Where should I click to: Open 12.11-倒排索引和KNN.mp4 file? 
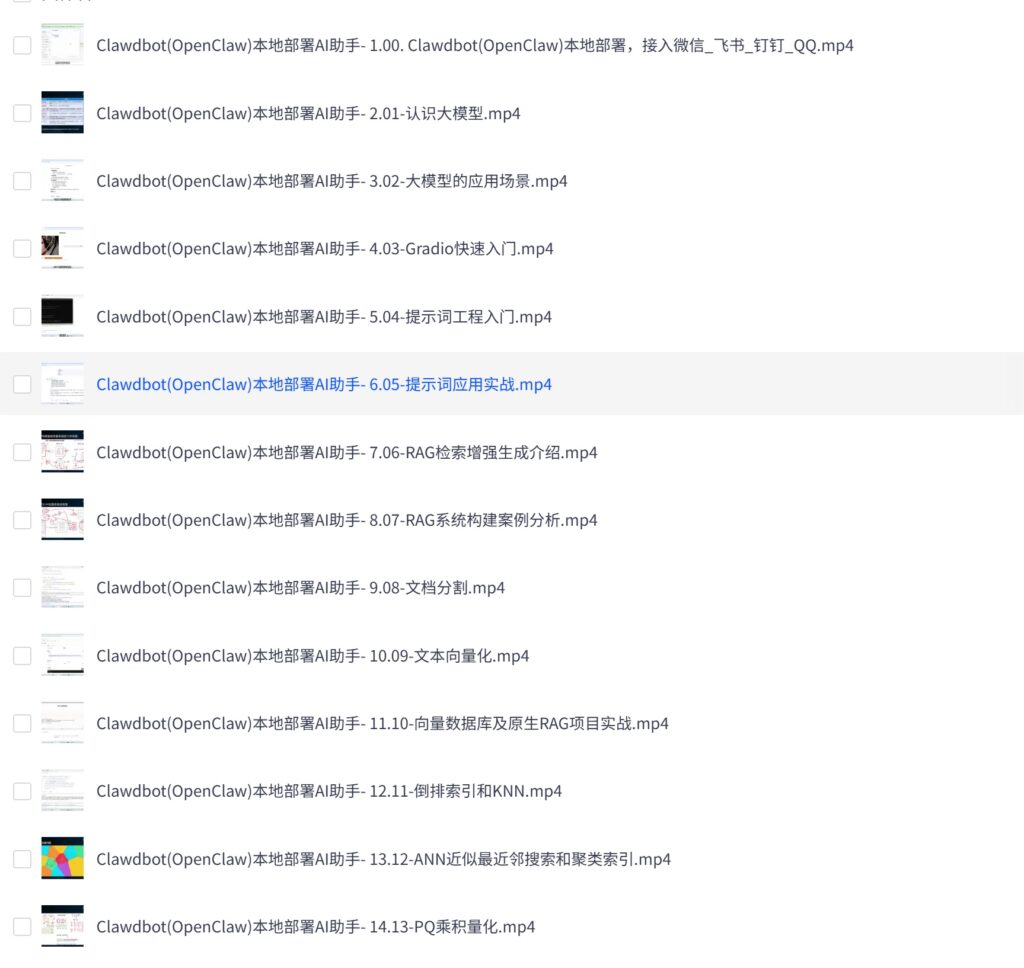click(329, 792)
